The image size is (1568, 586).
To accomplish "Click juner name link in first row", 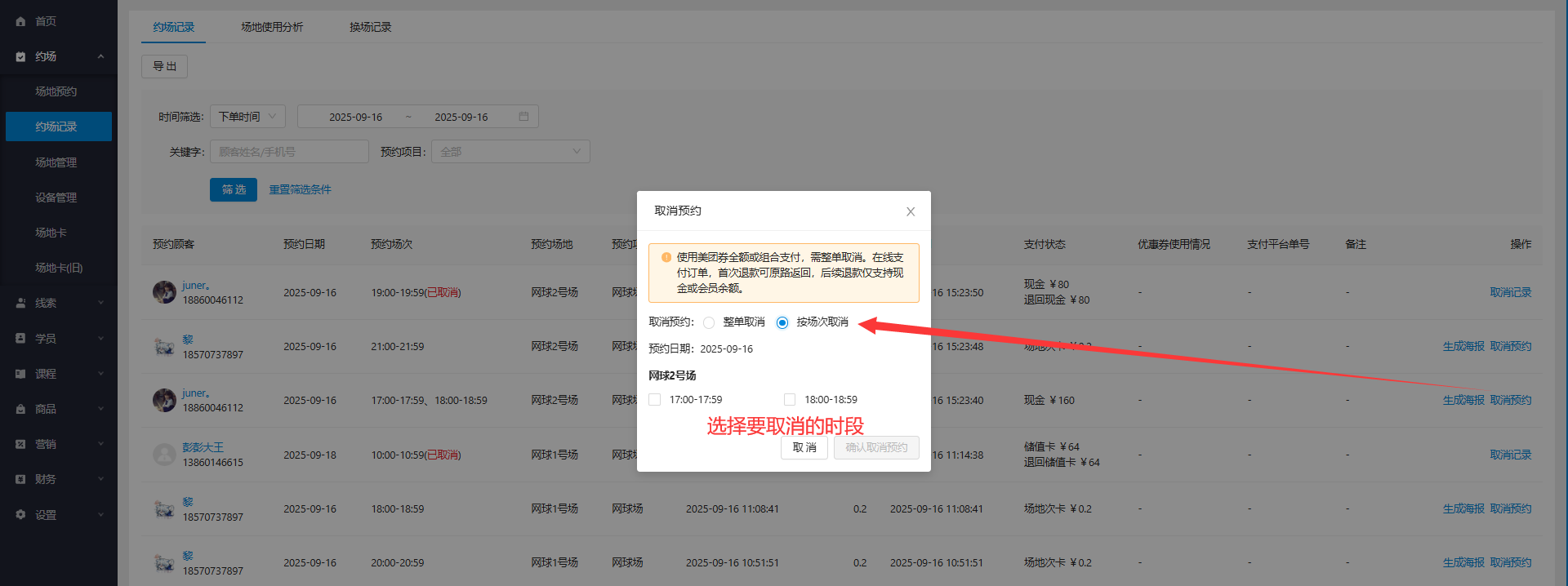I will [x=196, y=286].
